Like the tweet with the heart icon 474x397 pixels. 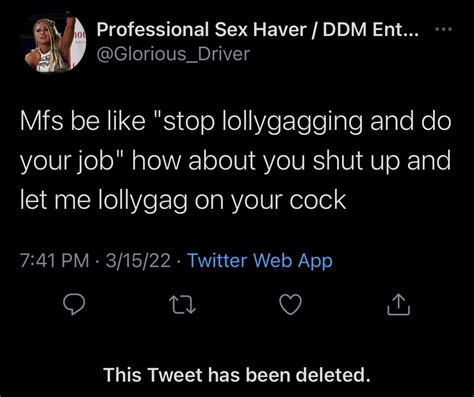click(x=290, y=305)
